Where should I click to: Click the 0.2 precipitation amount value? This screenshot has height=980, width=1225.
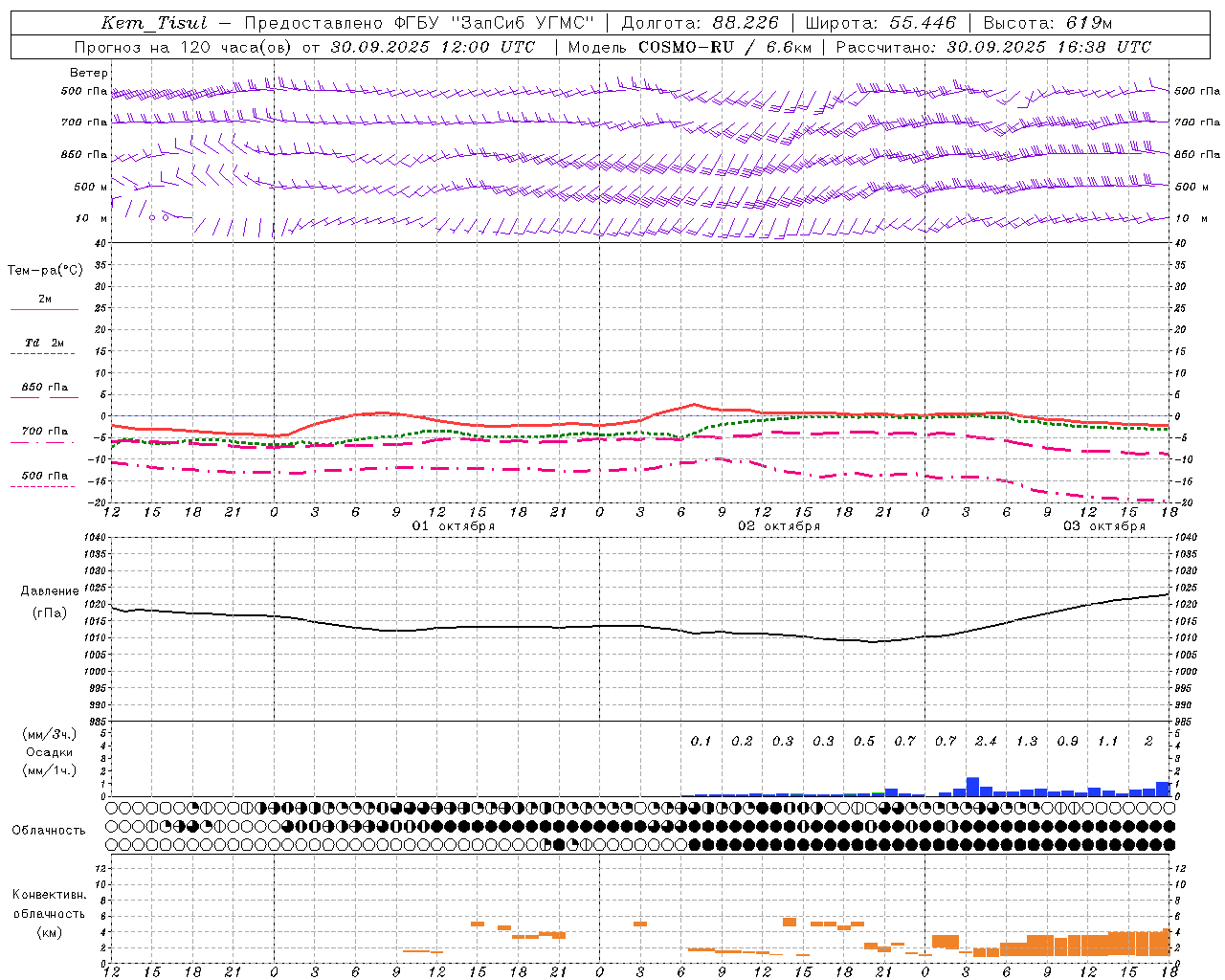pyautogui.click(x=742, y=741)
